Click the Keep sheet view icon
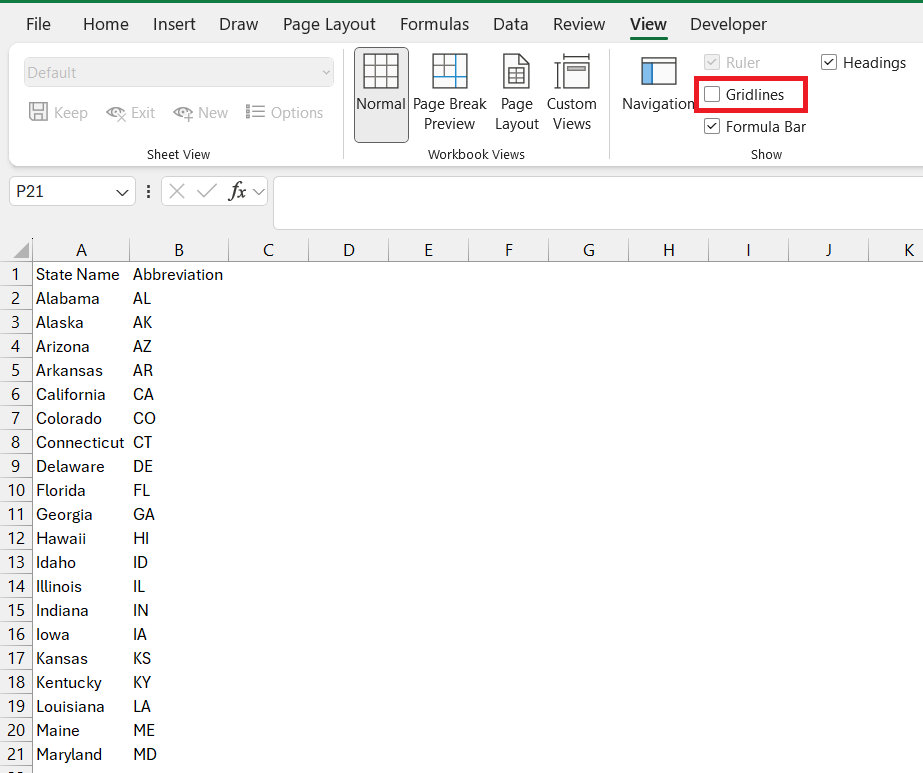 [38, 112]
